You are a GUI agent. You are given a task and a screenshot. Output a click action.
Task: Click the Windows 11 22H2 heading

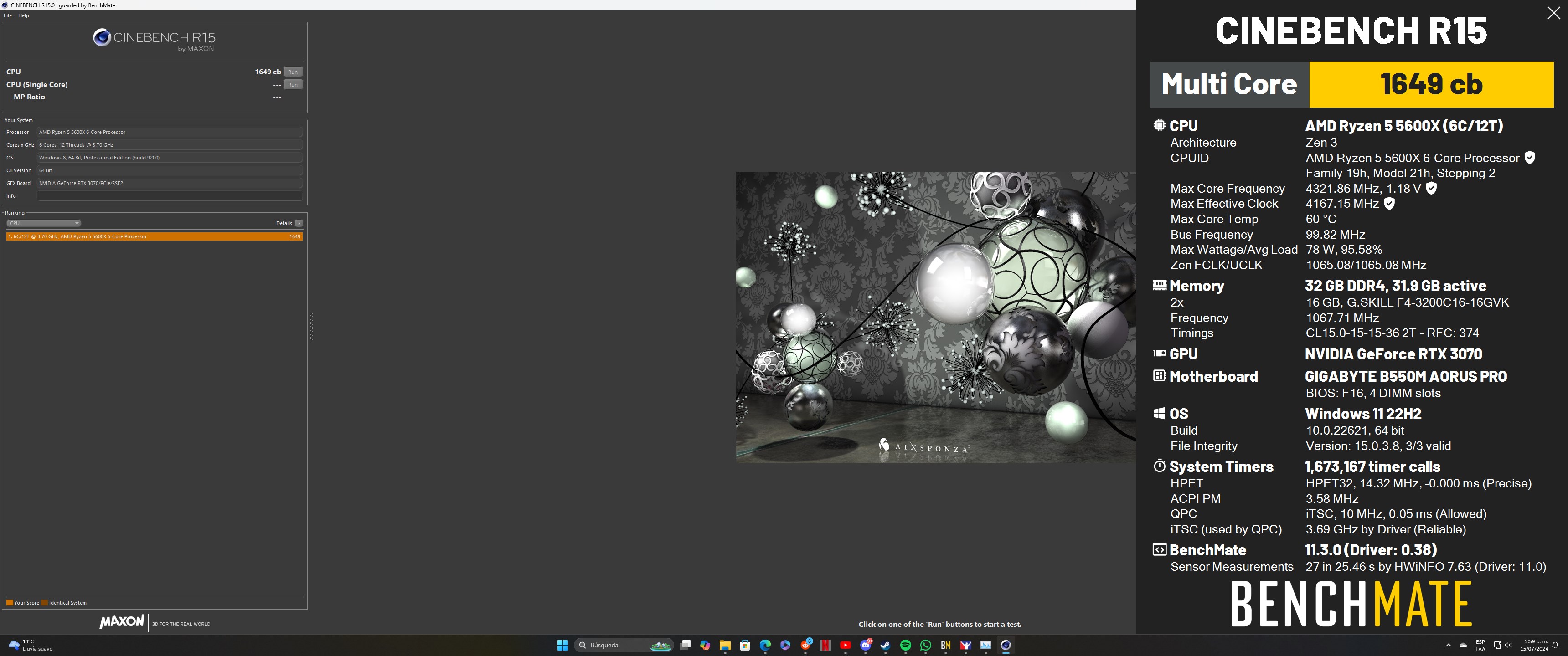click(1363, 414)
